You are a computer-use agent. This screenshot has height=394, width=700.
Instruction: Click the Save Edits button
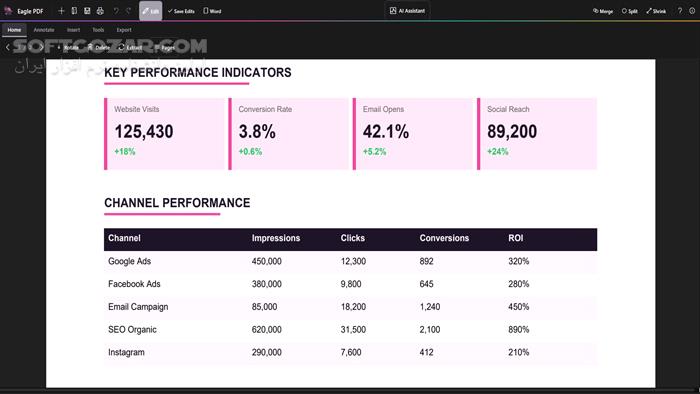181,11
